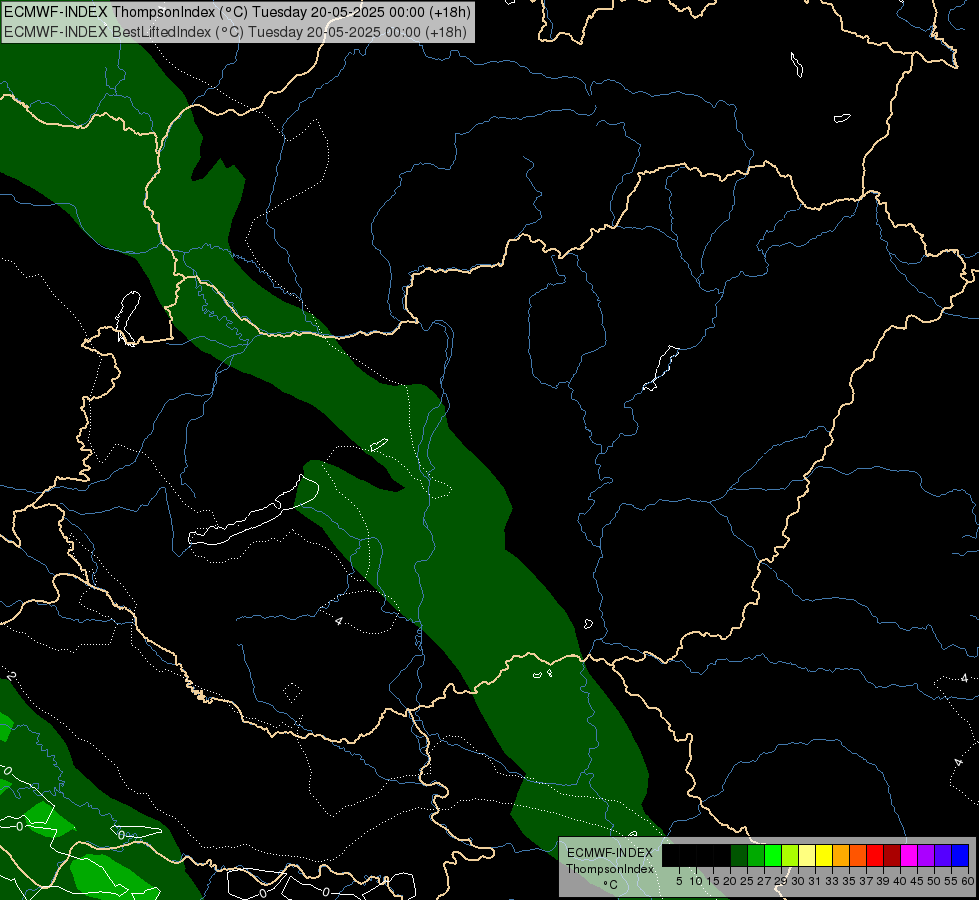Click the °C unit label in legend
This screenshot has height=900, width=979.
[611, 884]
